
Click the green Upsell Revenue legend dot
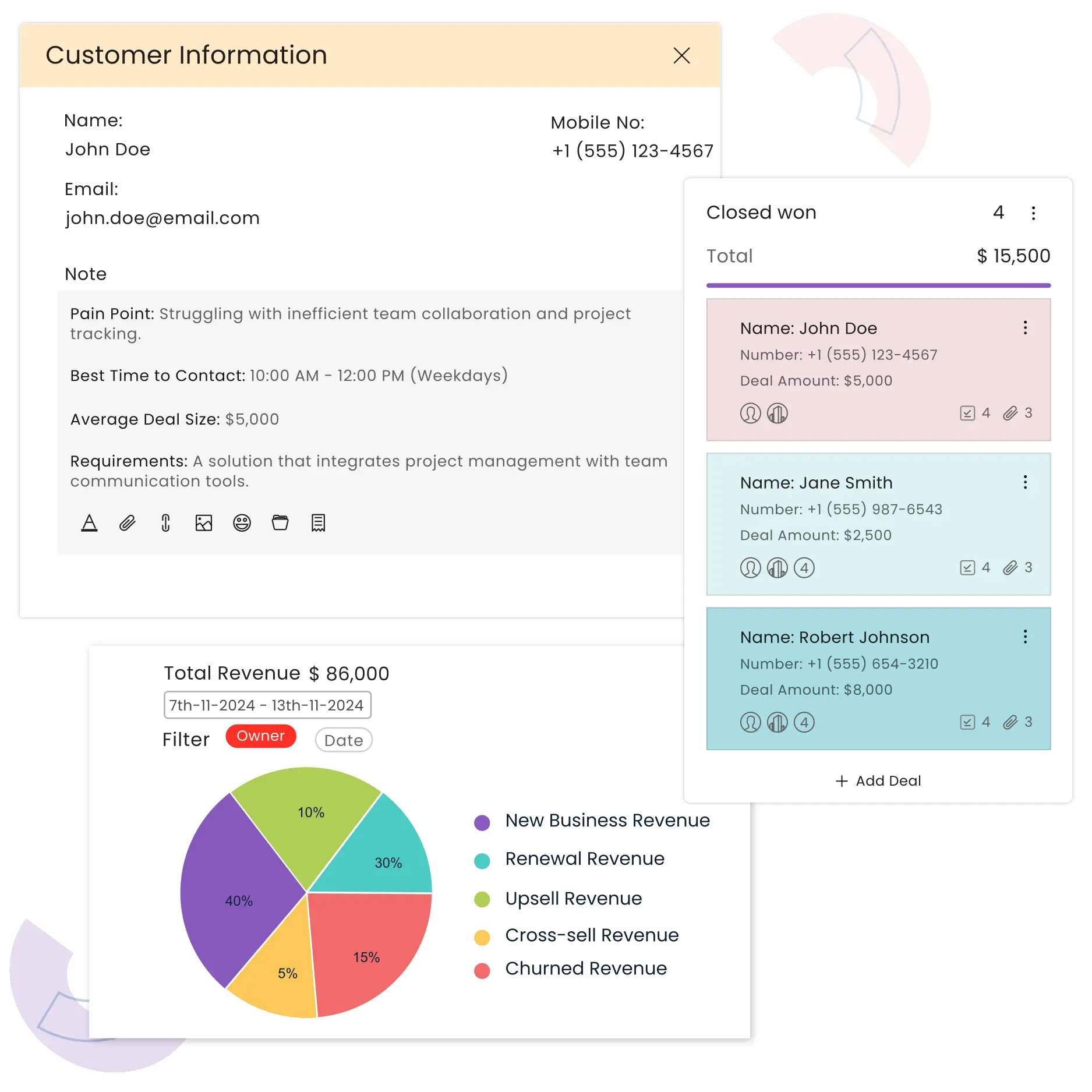point(482,899)
